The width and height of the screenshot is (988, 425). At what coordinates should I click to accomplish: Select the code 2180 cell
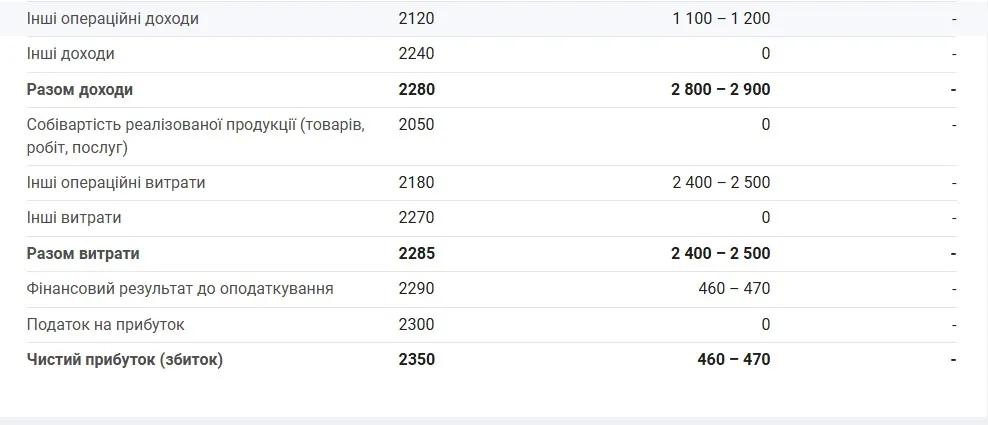coord(416,183)
